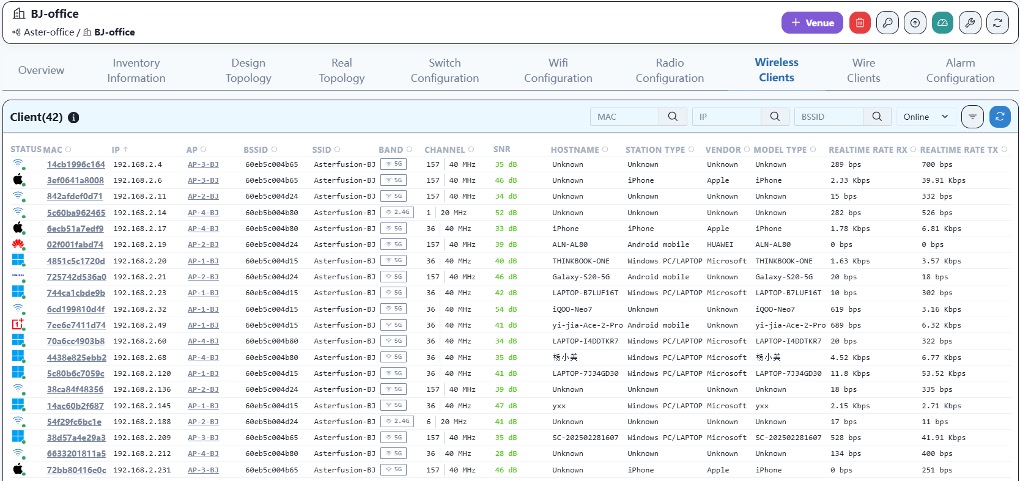This screenshot has width=1020, height=482.
Task: Click the Windows icon for 192.168.2.20
Action: click(18, 261)
